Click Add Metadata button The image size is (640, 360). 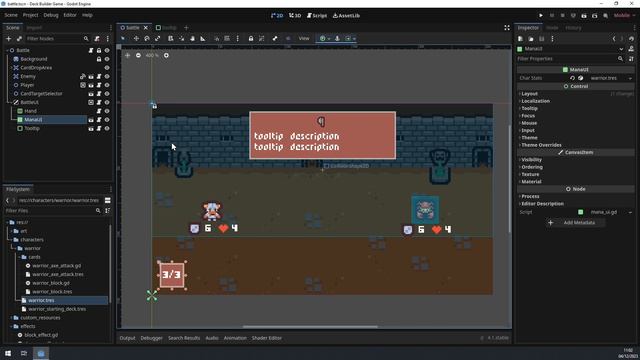click(576, 223)
